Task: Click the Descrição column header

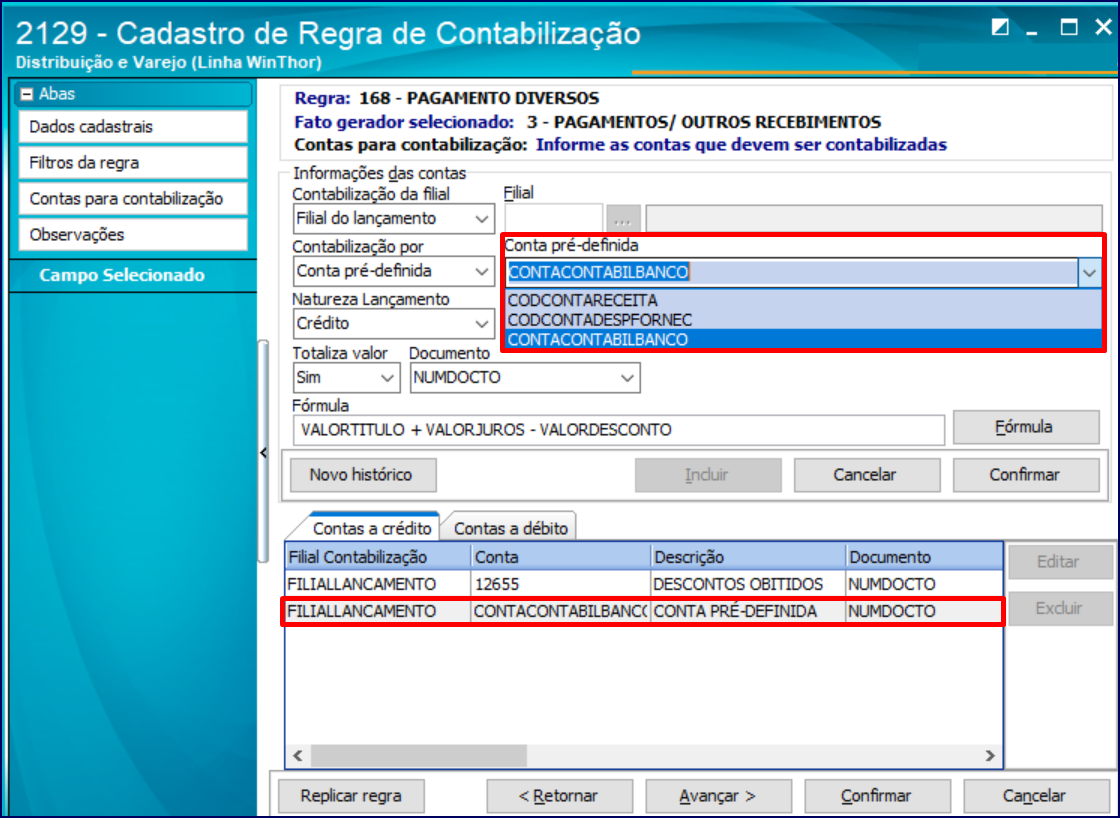Action: [x=748, y=557]
